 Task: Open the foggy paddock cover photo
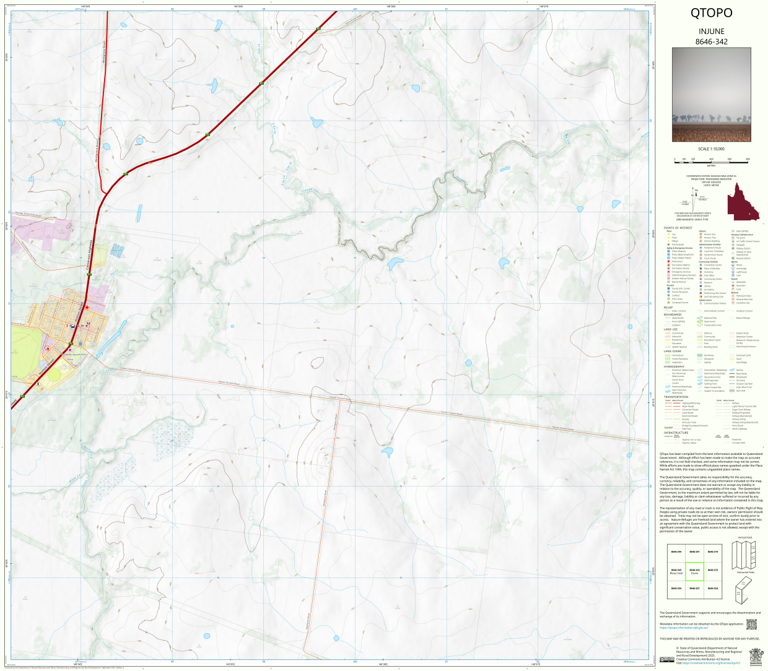pyautogui.click(x=711, y=95)
